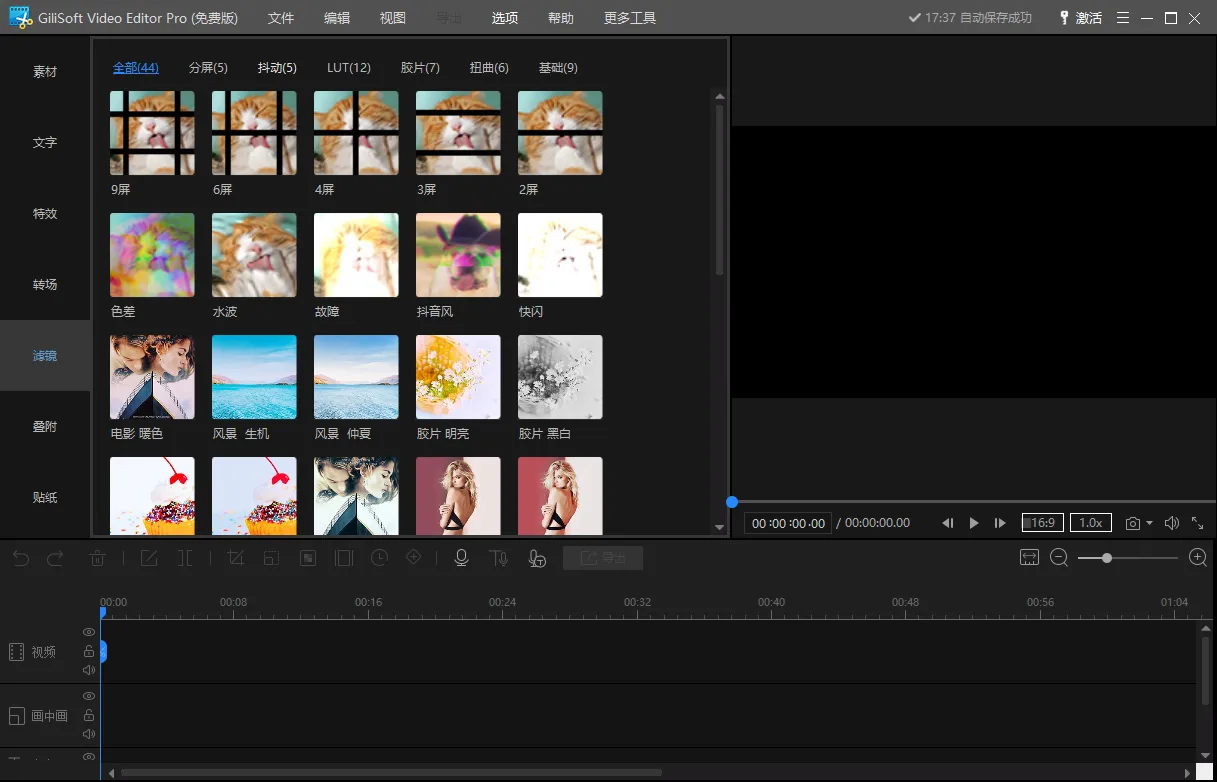Open the 1.0x playback speed selector
This screenshot has height=782, width=1217.
[1090, 523]
